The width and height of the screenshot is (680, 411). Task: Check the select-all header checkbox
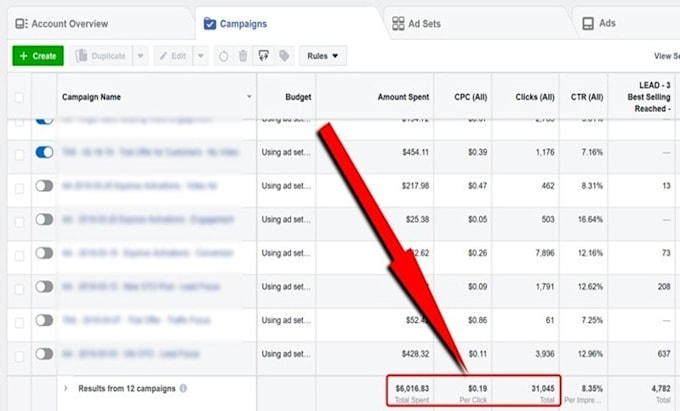20,98
